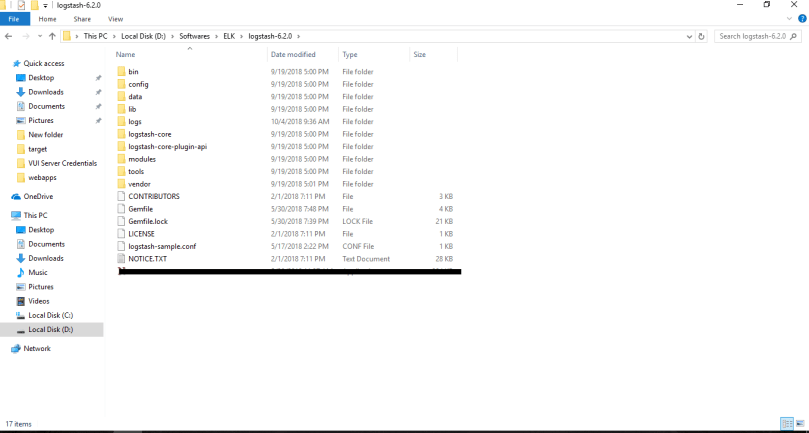Select the Gemfile.lock file icon
The height and width of the screenshot is (433, 809).
pyautogui.click(x=121, y=221)
